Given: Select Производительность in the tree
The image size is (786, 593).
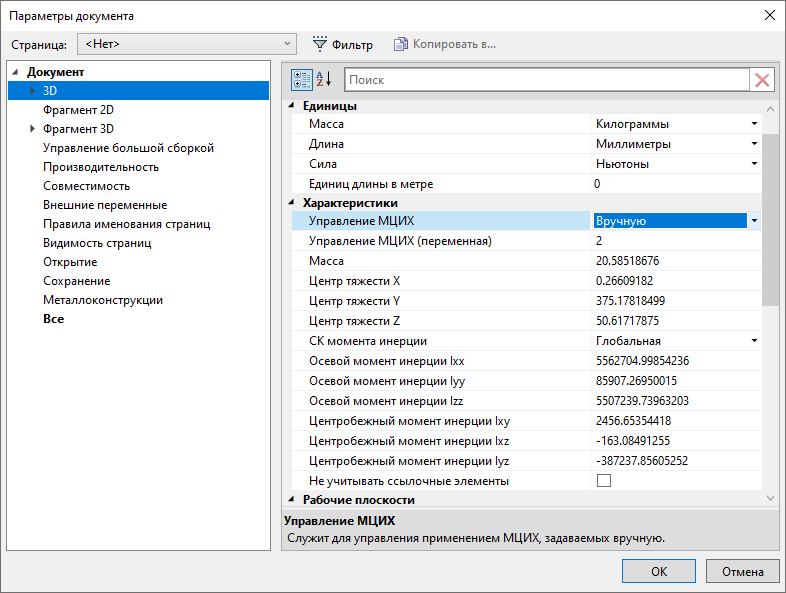Looking at the screenshot, I should click(100, 167).
